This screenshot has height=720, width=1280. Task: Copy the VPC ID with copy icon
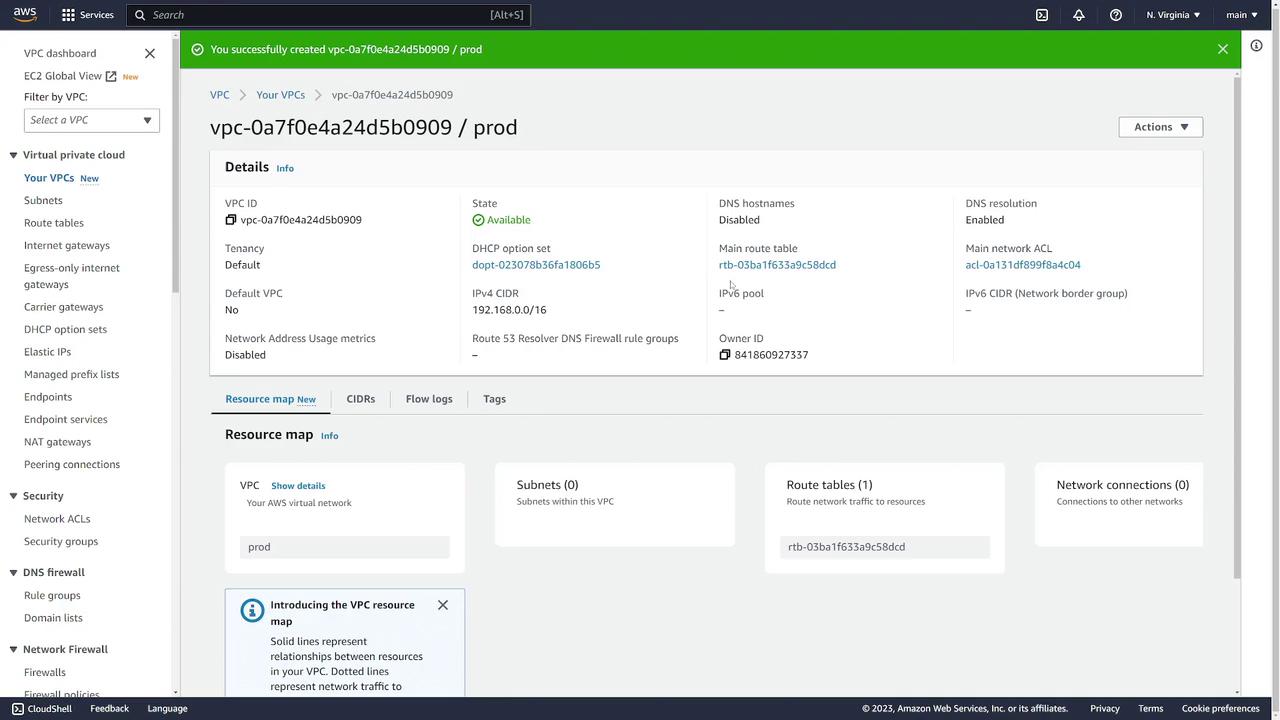tap(231, 220)
